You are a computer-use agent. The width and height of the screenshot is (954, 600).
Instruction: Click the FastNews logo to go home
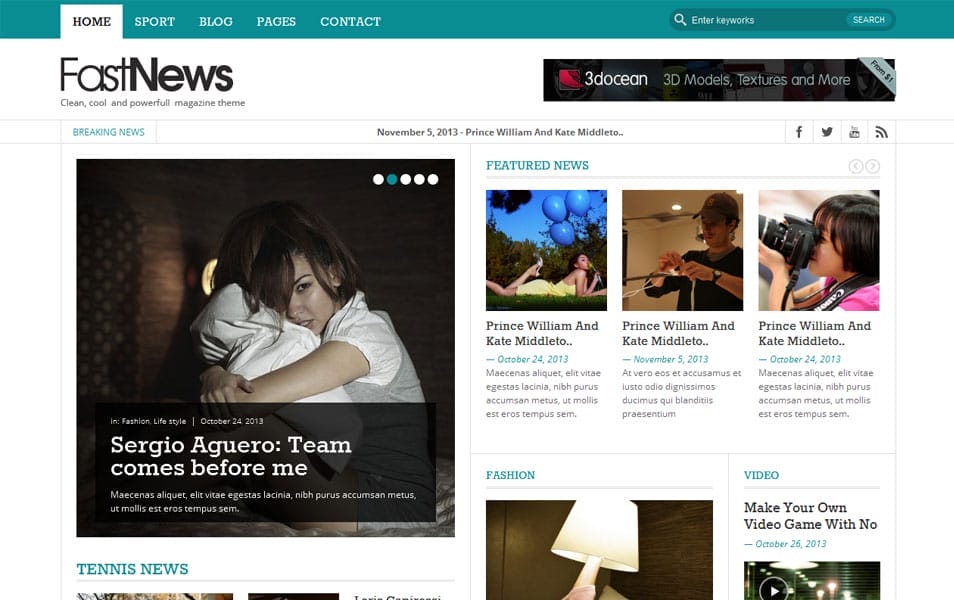click(146, 75)
